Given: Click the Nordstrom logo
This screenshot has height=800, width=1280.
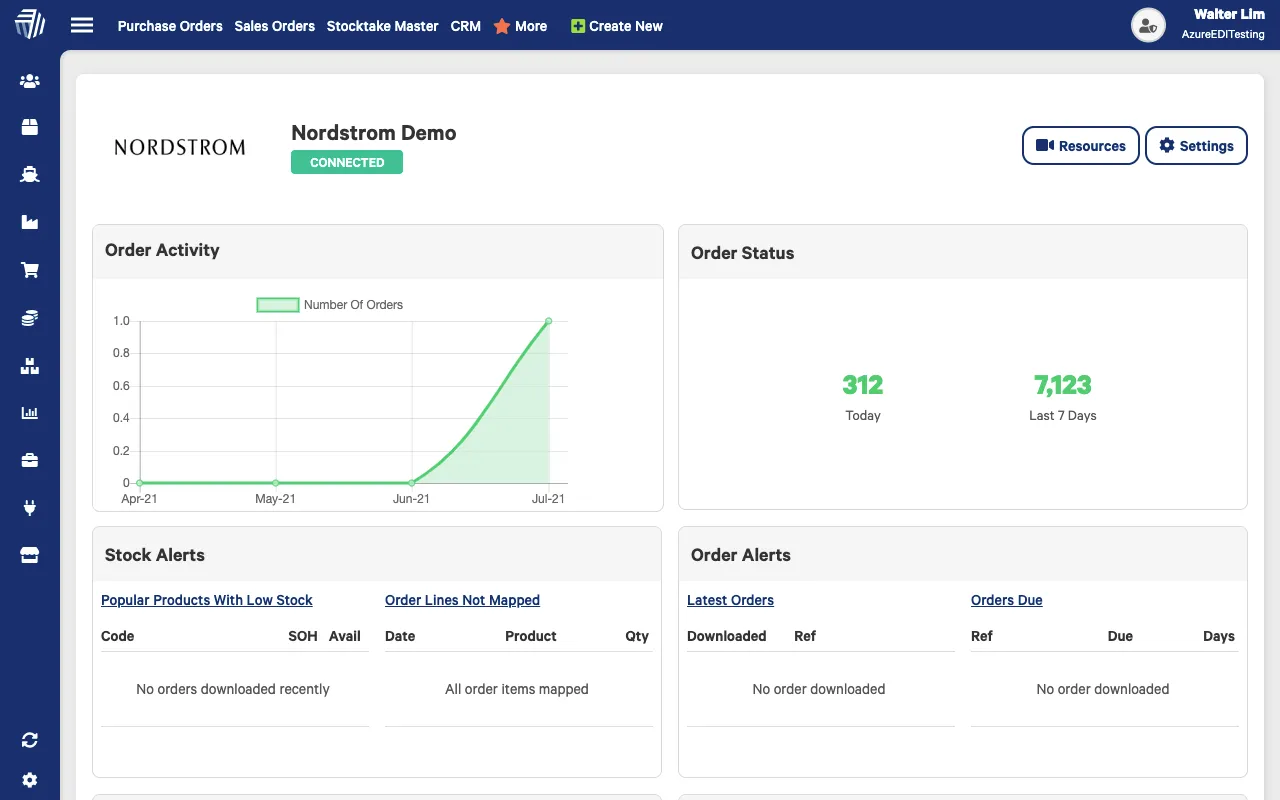Looking at the screenshot, I should 180,147.
